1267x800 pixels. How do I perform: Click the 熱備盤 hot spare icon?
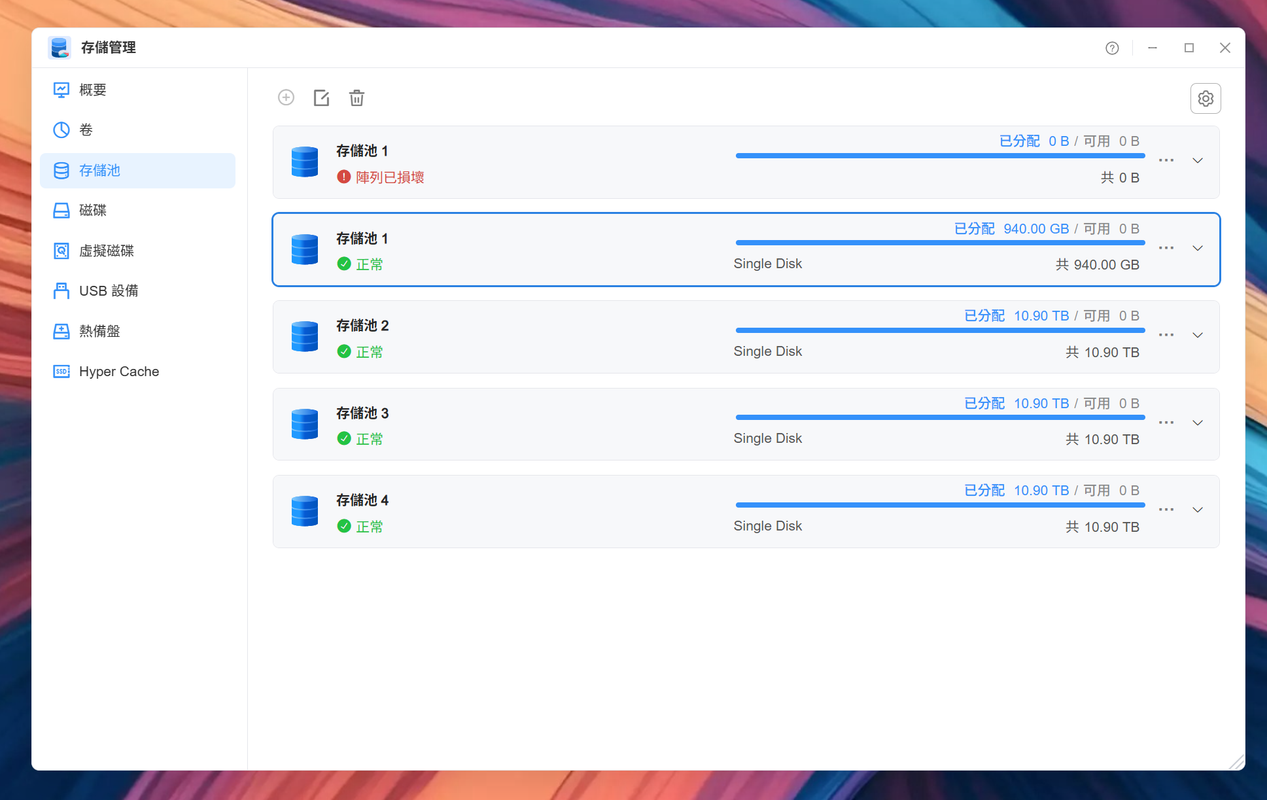(x=61, y=331)
